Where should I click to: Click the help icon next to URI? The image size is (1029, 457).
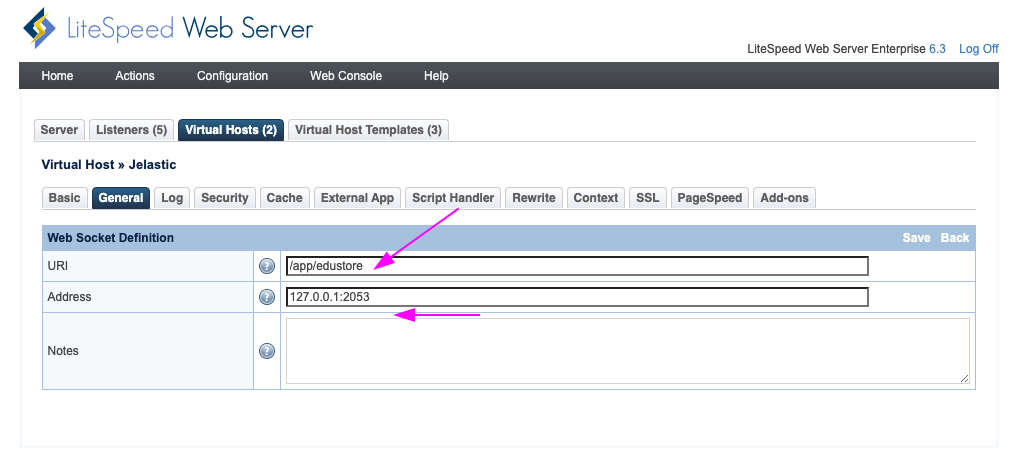coord(267,266)
